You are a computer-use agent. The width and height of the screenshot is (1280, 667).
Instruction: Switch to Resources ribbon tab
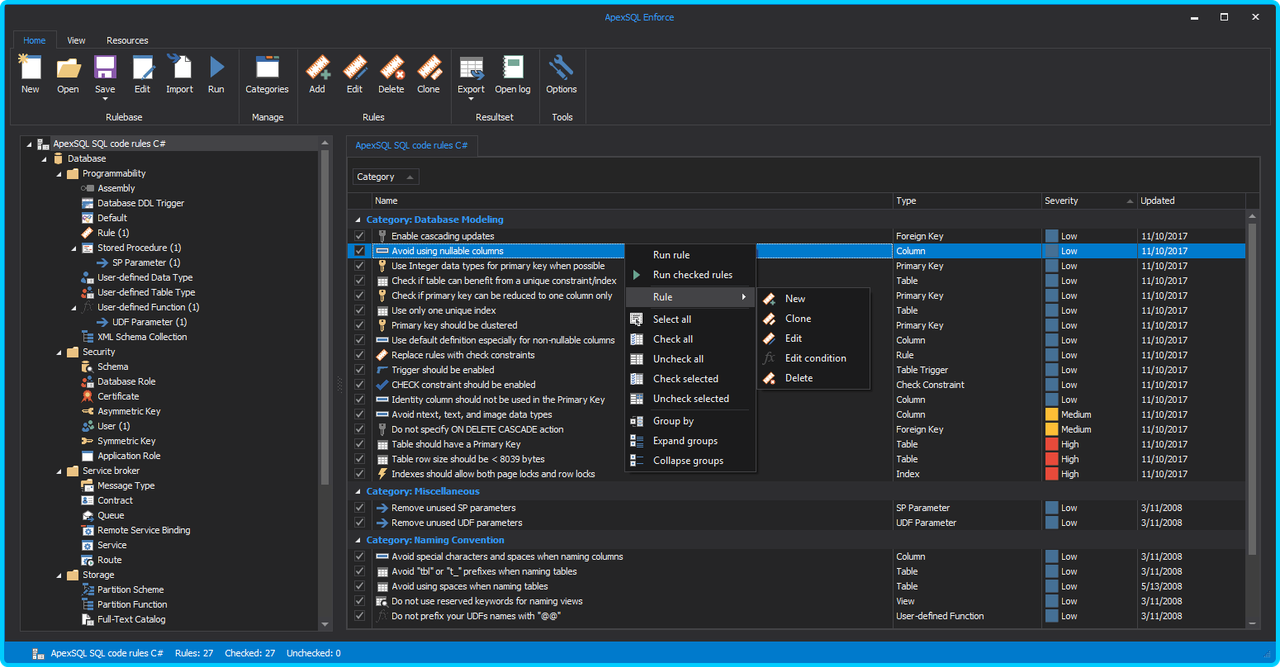click(127, 40)
